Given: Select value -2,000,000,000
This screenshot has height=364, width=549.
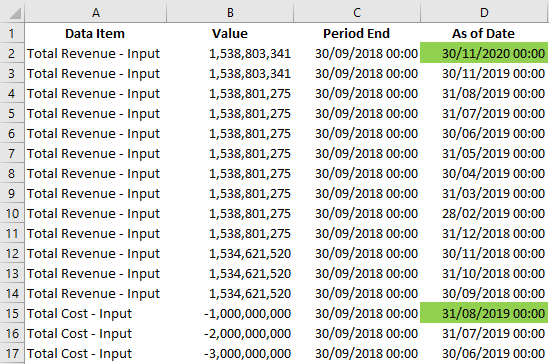Looking at the screenshot, I should tap(230, 334).
